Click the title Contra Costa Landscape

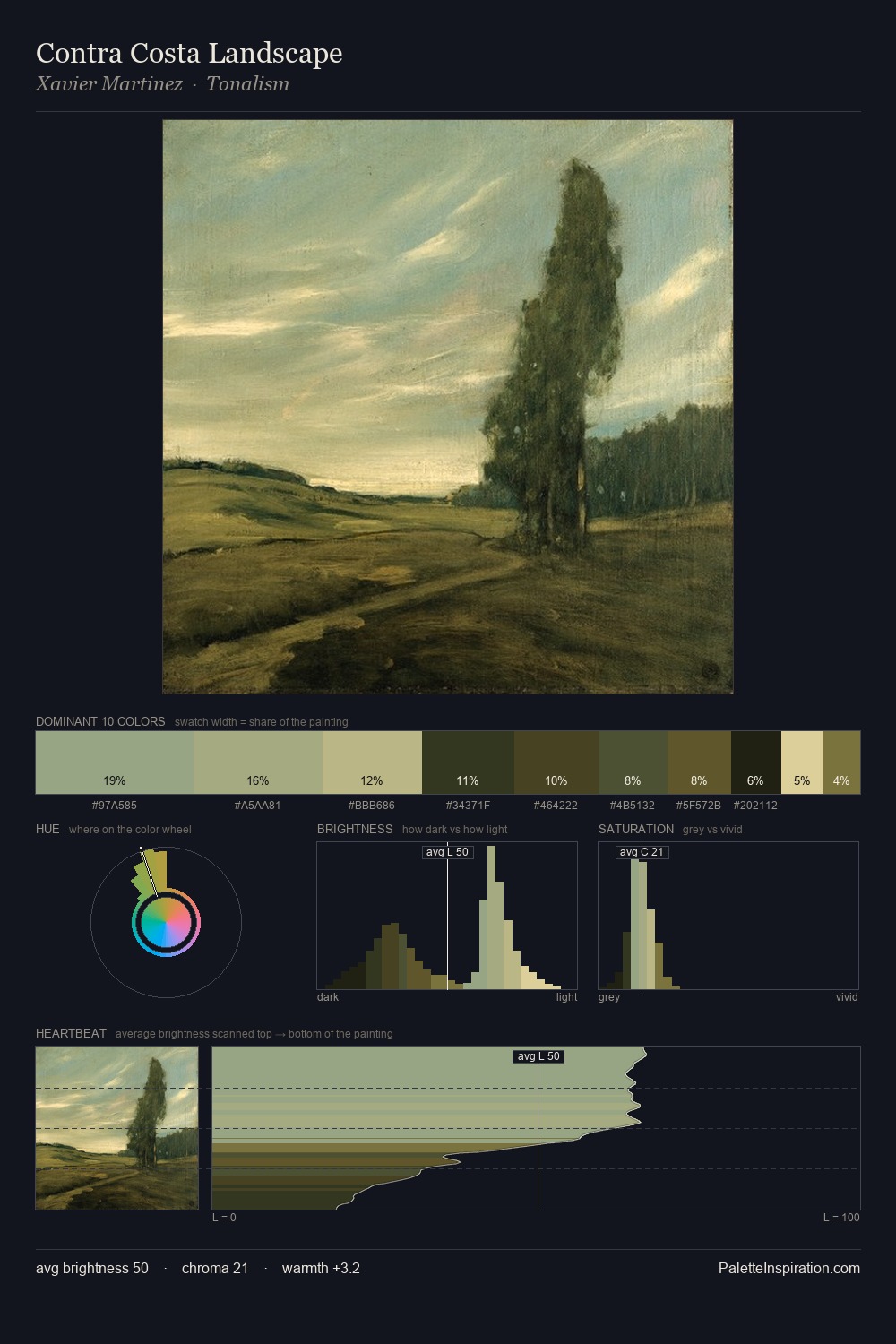pyautogui.click(x=189, y=53)
